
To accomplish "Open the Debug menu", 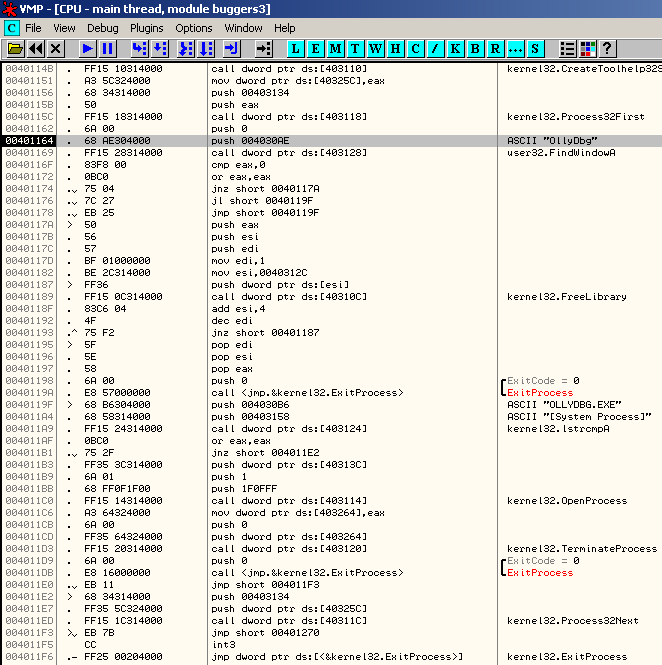I will pos(102,28).
